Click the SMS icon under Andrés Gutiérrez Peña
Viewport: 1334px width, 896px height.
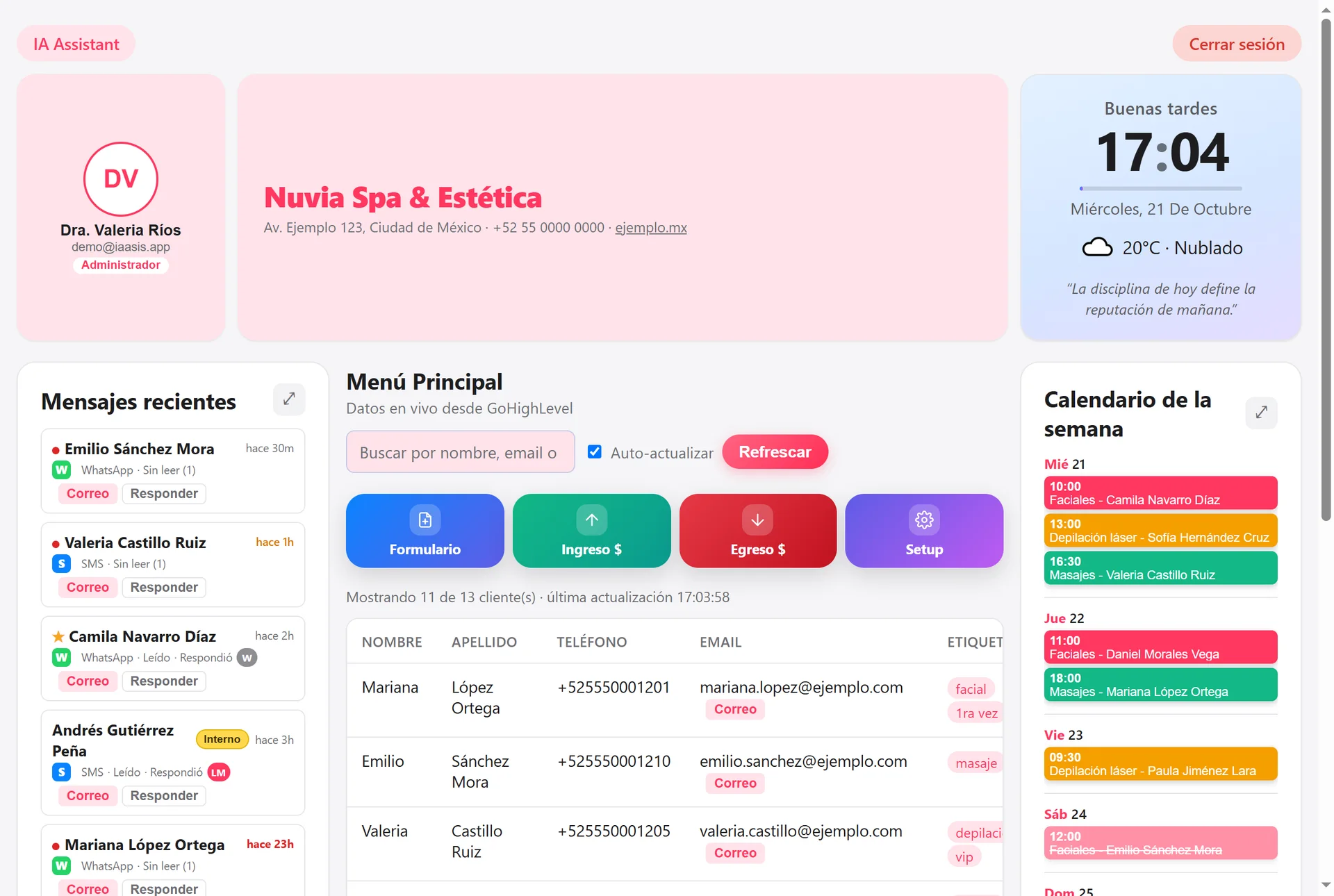click(x=62, y=772)
